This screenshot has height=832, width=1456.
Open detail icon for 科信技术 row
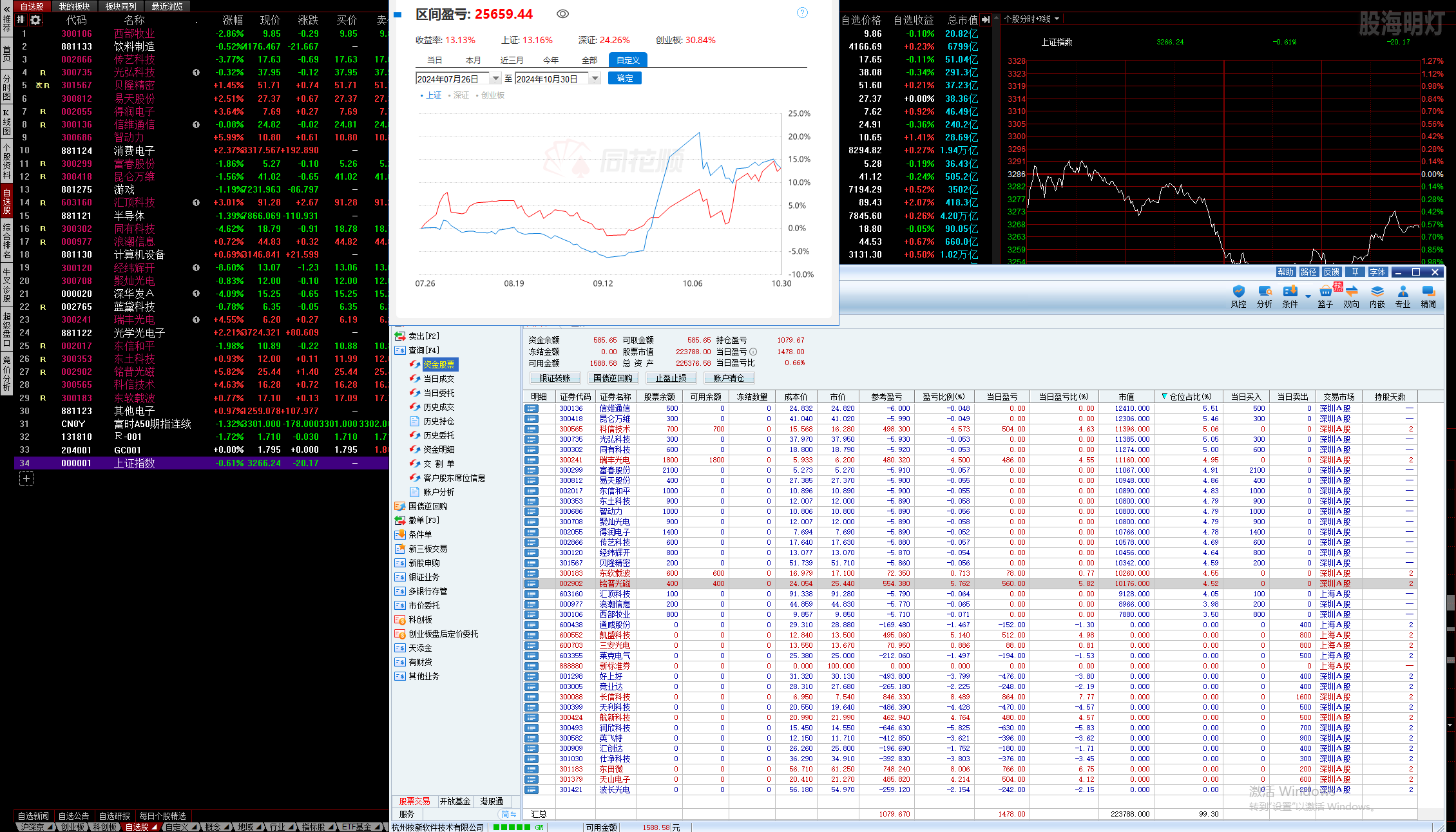(x=532, y=429)
